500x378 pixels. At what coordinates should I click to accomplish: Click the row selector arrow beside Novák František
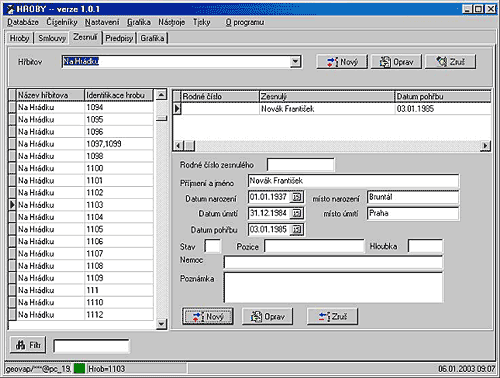[x=177, y=109]
